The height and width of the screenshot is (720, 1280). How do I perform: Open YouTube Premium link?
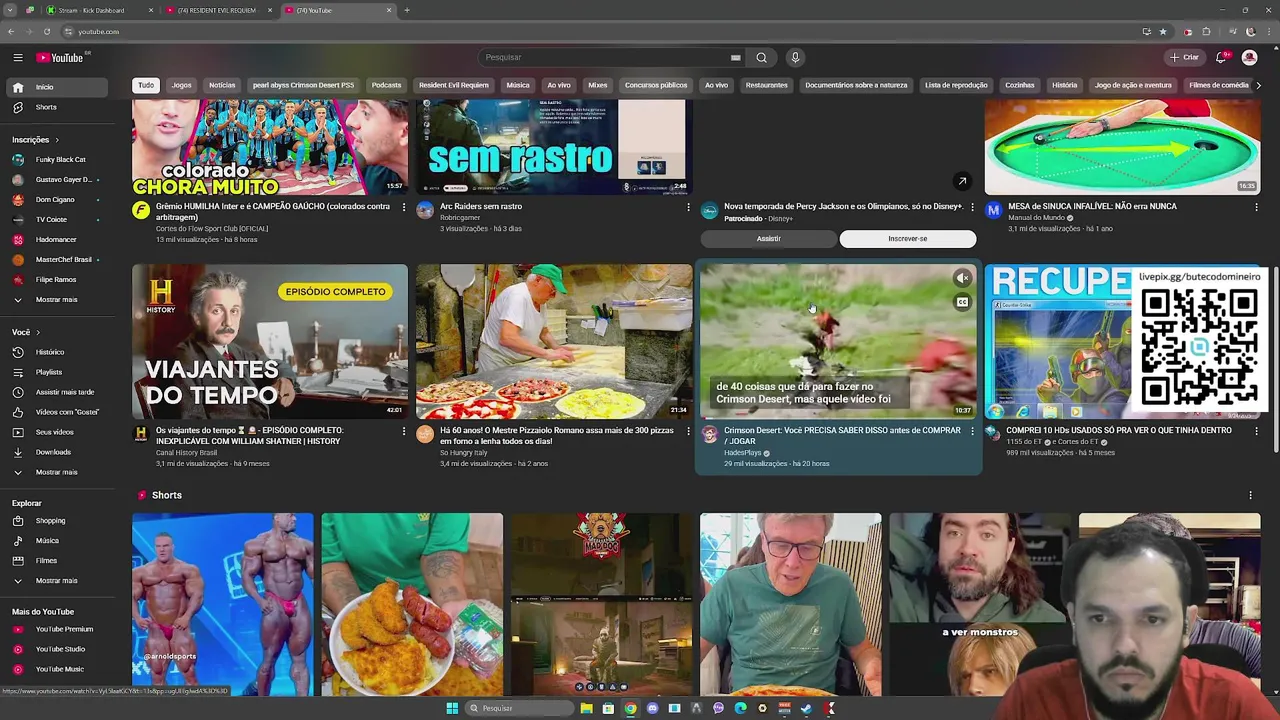pos(56,630)
